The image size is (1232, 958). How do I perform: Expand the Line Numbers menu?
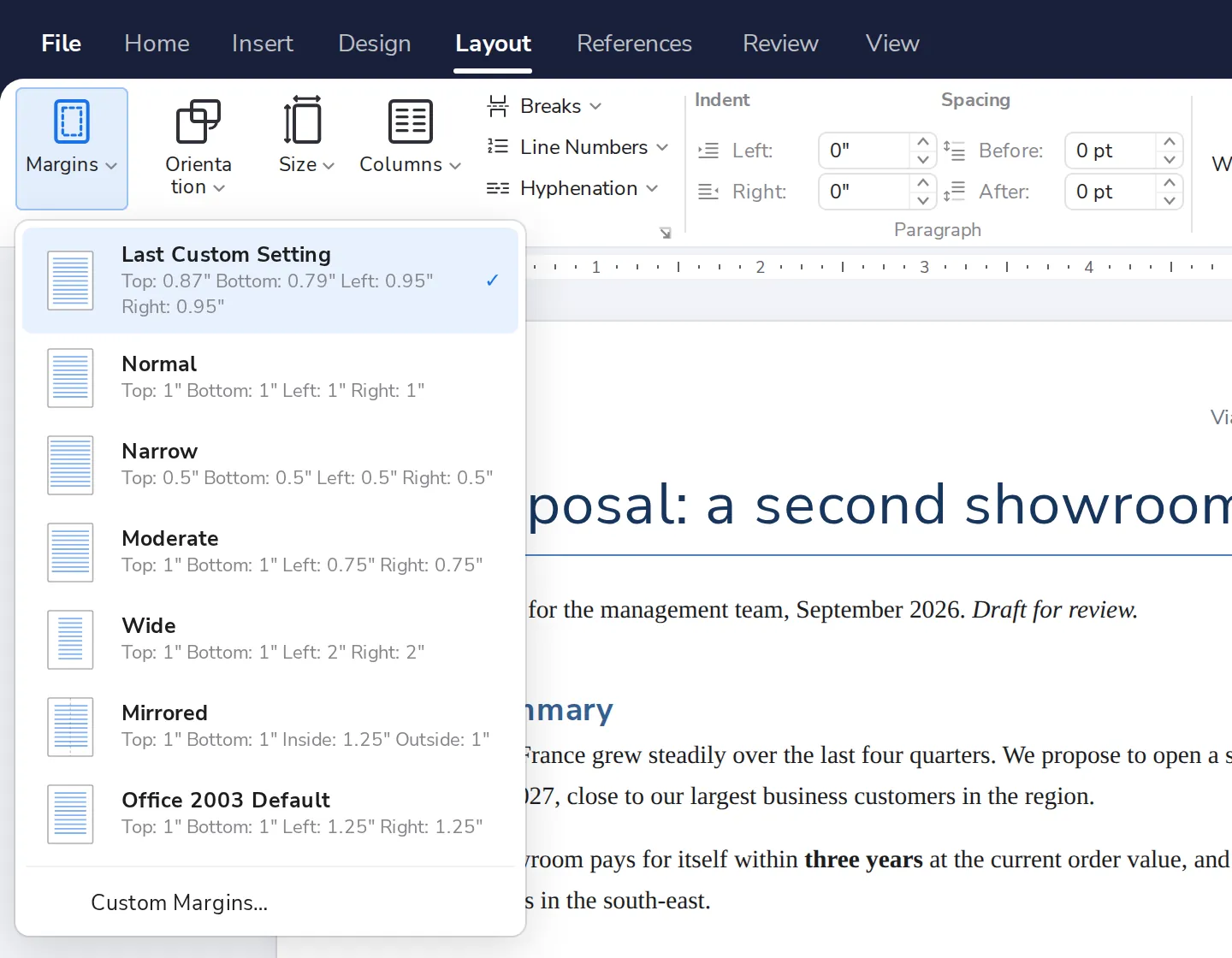point(577,147)
